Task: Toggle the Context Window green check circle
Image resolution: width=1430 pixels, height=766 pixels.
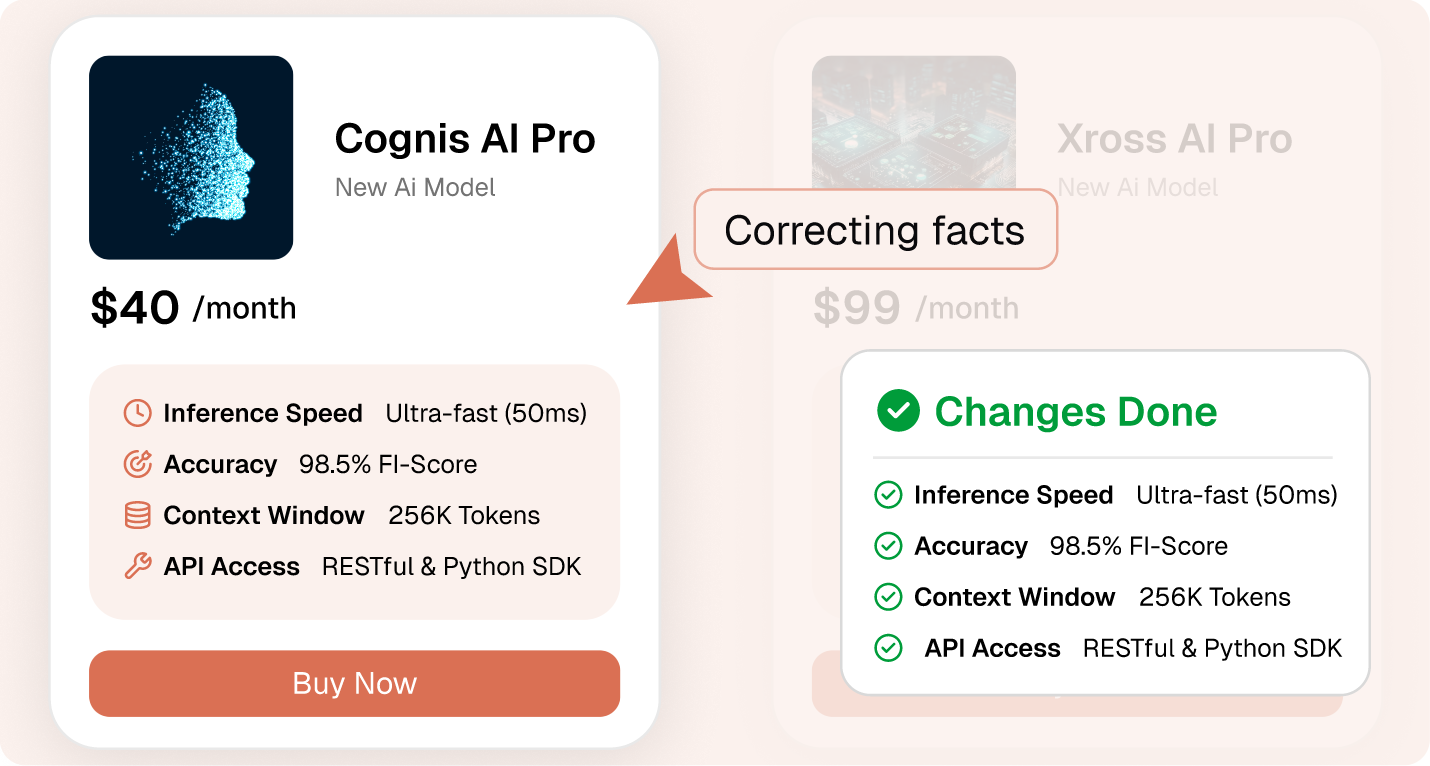Action: pos(888,597)
